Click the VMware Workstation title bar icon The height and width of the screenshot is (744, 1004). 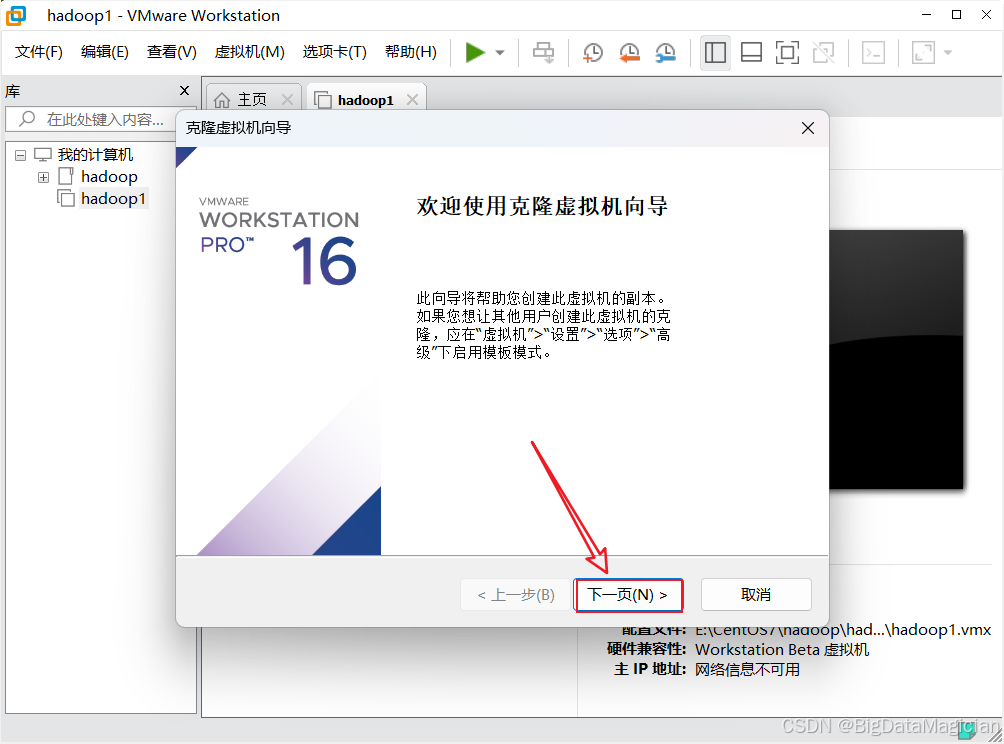coord(16,15)
